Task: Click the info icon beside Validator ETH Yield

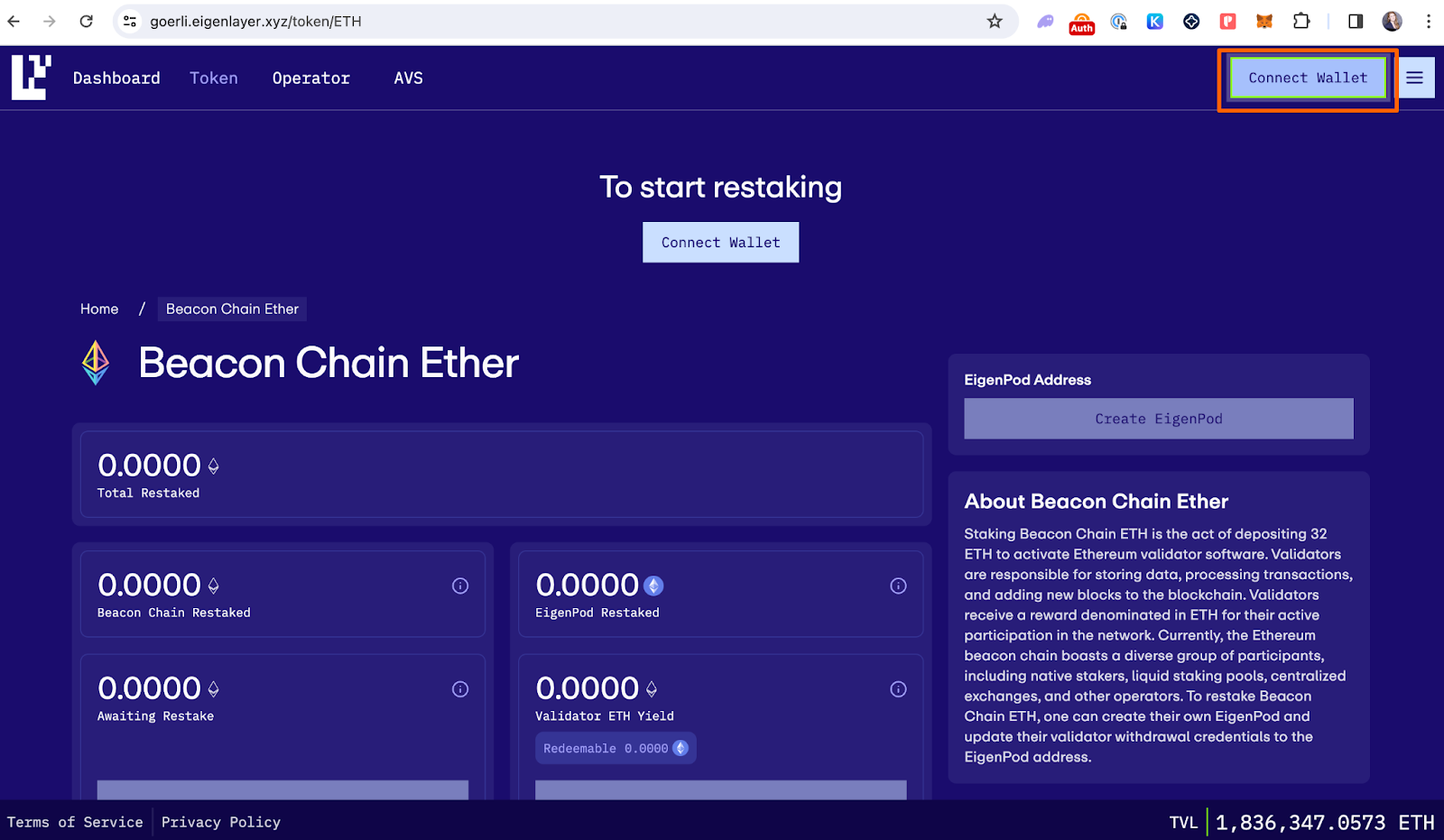Action: point(898,688)
